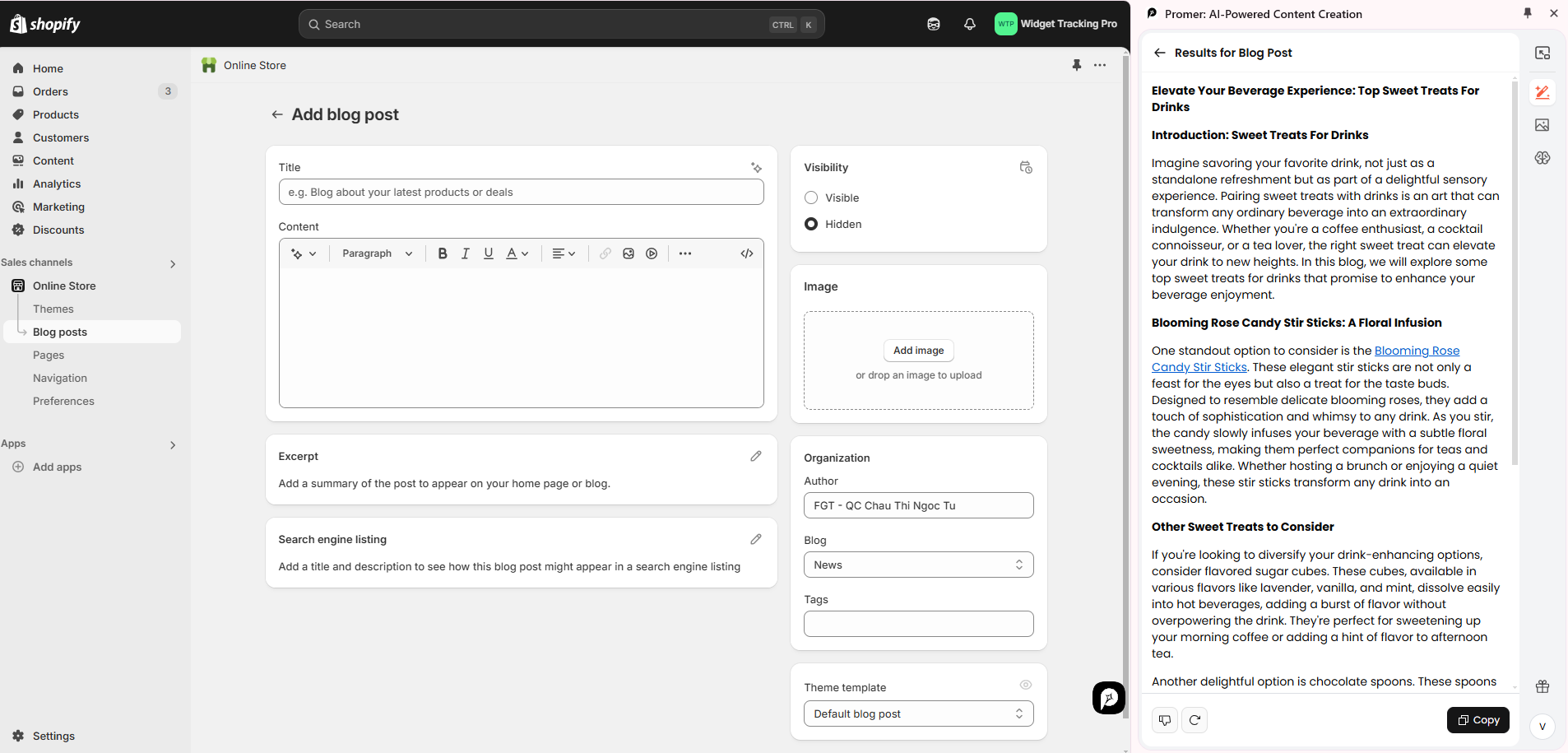Viewport: 1568px width, 753px height.
Task: Edit the Search engine listing
Action: coord(756,539)
